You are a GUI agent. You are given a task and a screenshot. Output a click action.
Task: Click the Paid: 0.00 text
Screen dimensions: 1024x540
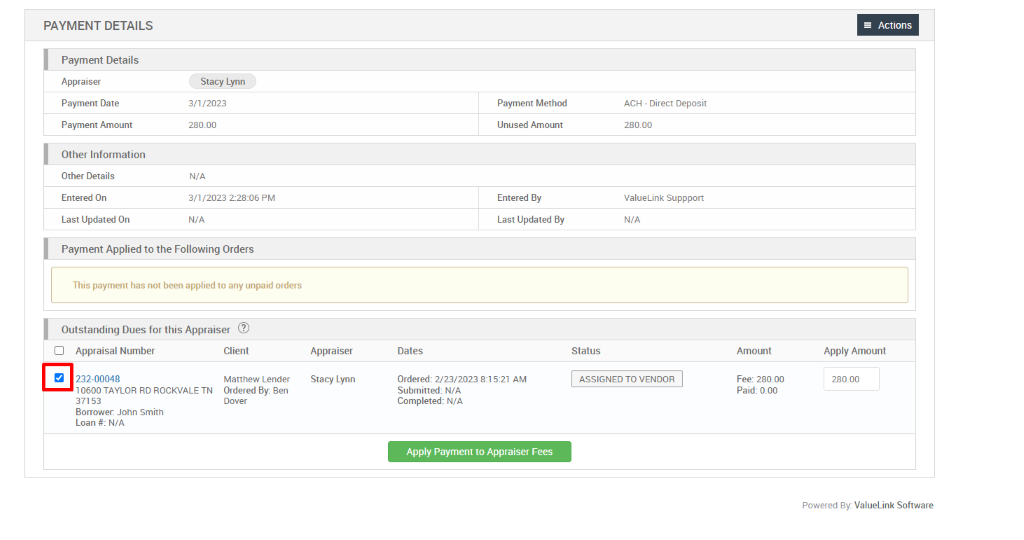tap(757, 390)
